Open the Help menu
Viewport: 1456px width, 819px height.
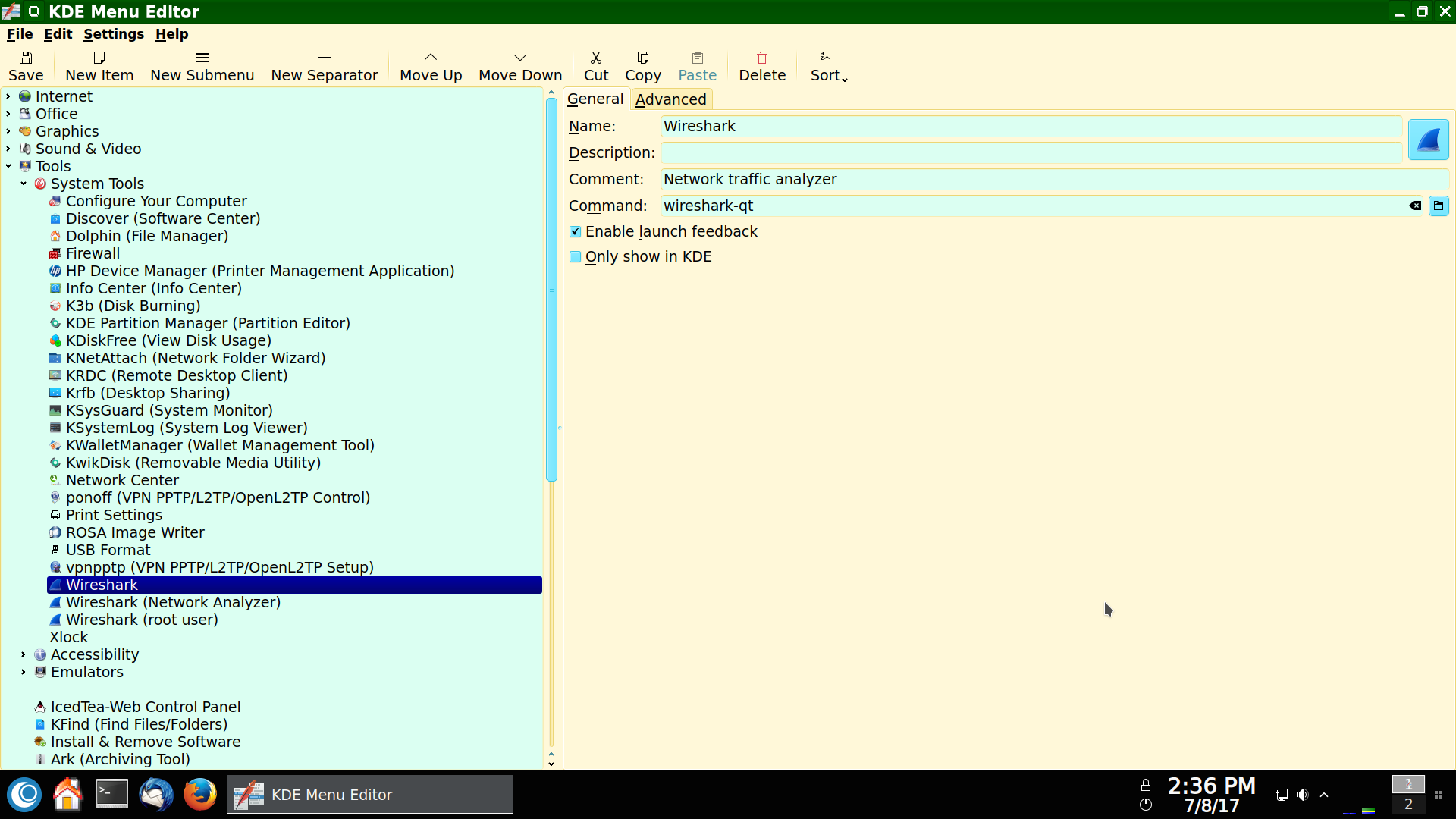pos(172,34)
